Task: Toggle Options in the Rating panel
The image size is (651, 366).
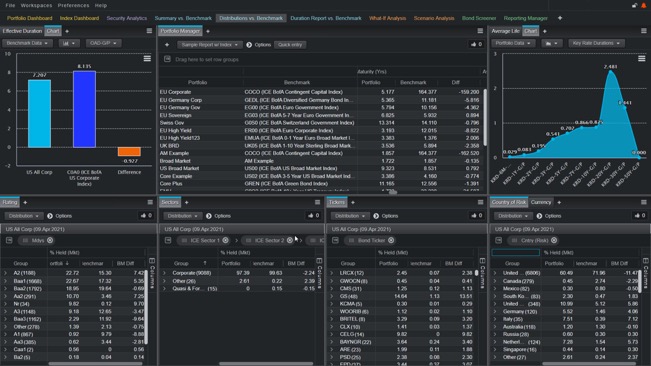Action: tap(59, 216)
